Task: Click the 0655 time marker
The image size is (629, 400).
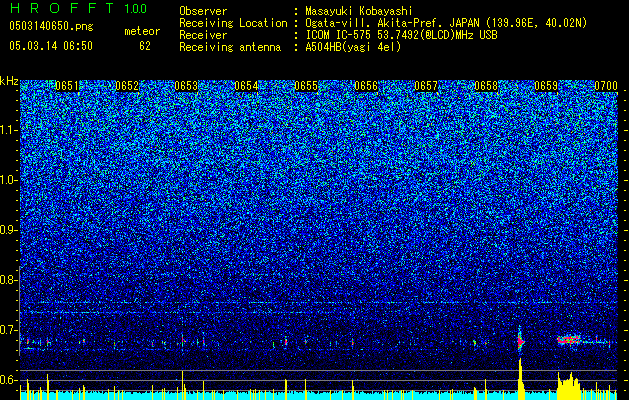Action: coord(306,86)
